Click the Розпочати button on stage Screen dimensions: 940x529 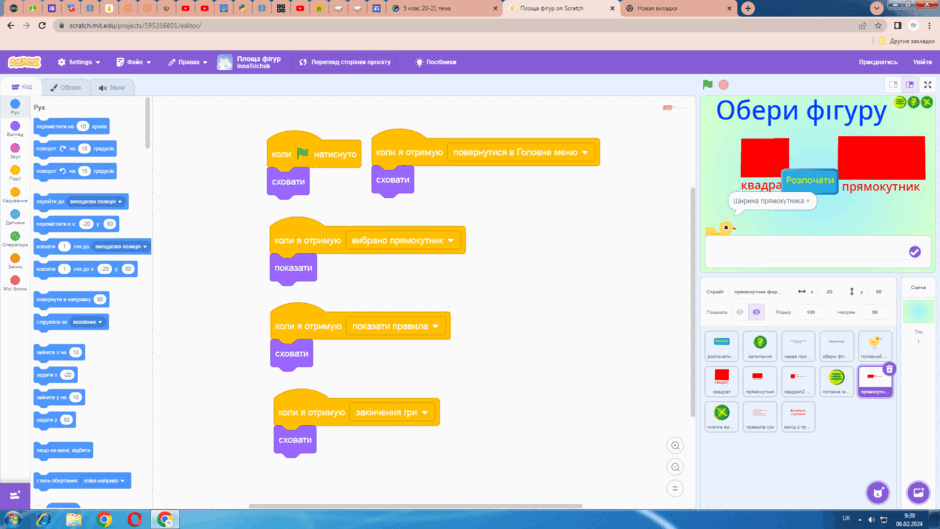coord(809,181)
